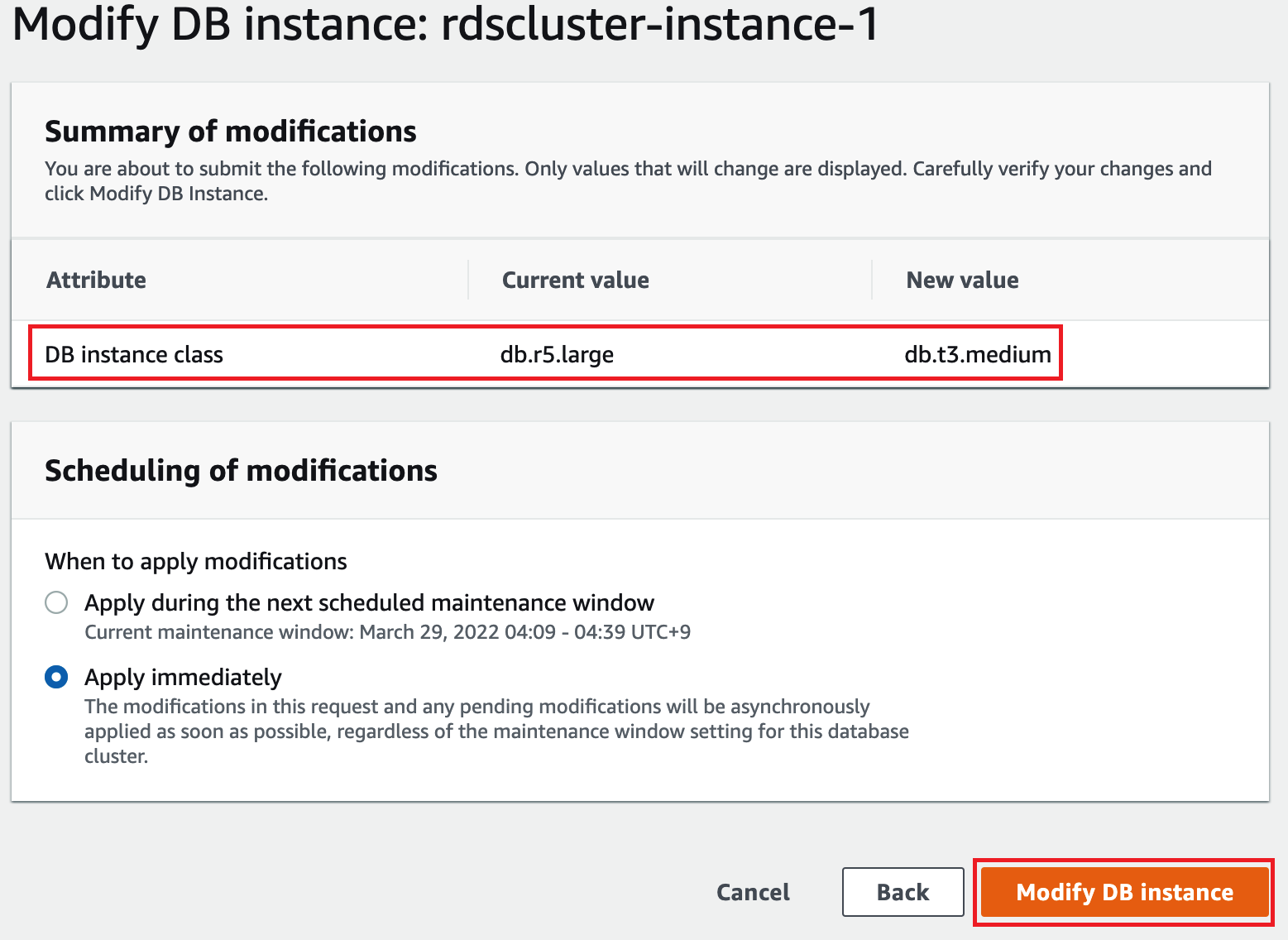The width and height of the screenshot is (1288, 940).
Task: Click the When to apply modifications label
Action: (195, 561)
